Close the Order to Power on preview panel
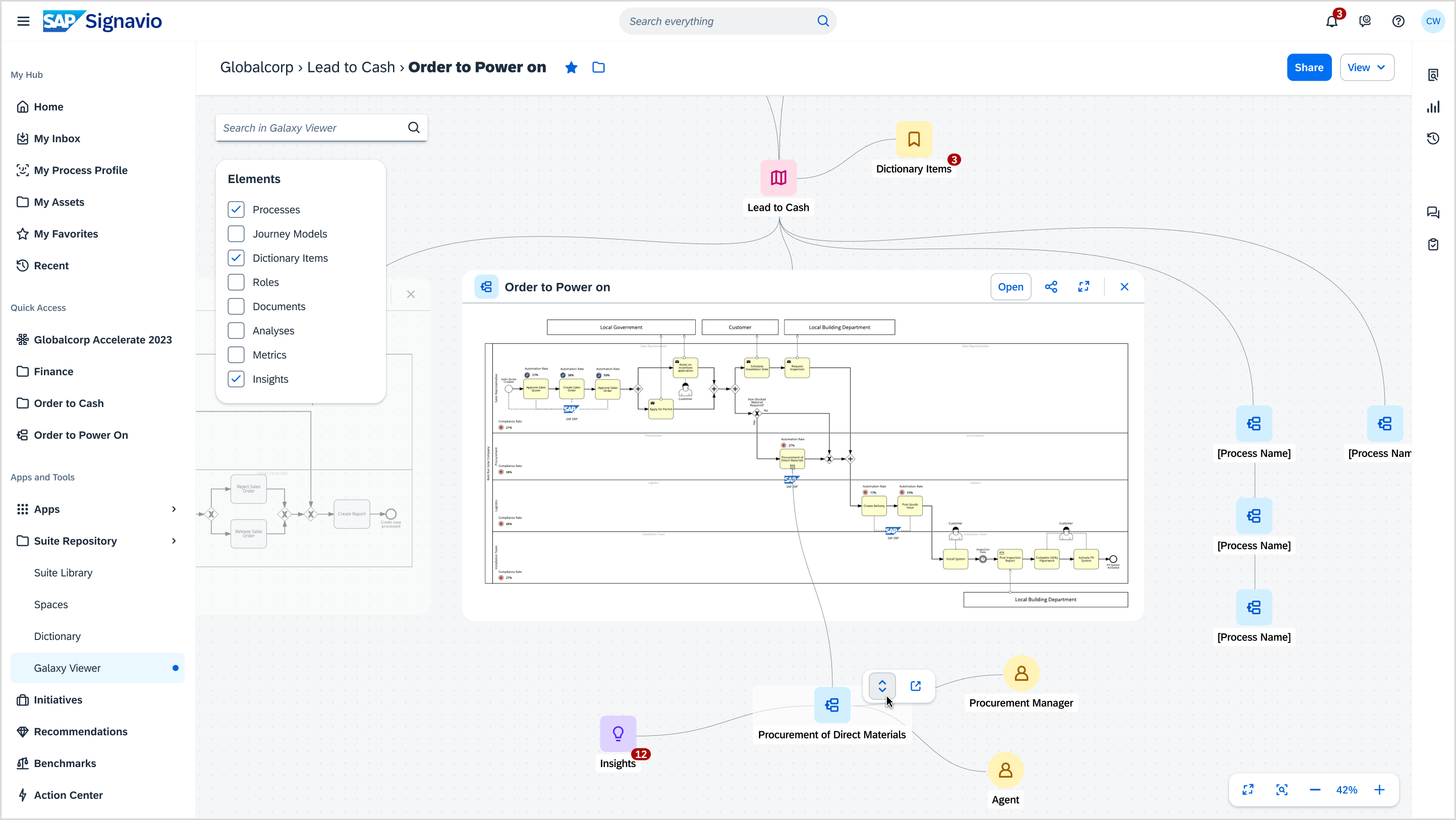The width and height of the screenshot is (1456, 820). 1124,287
